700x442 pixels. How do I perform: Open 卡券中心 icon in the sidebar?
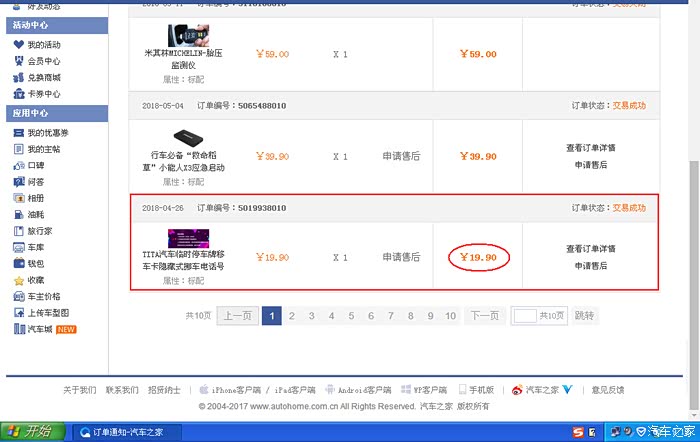coord(19,94)
